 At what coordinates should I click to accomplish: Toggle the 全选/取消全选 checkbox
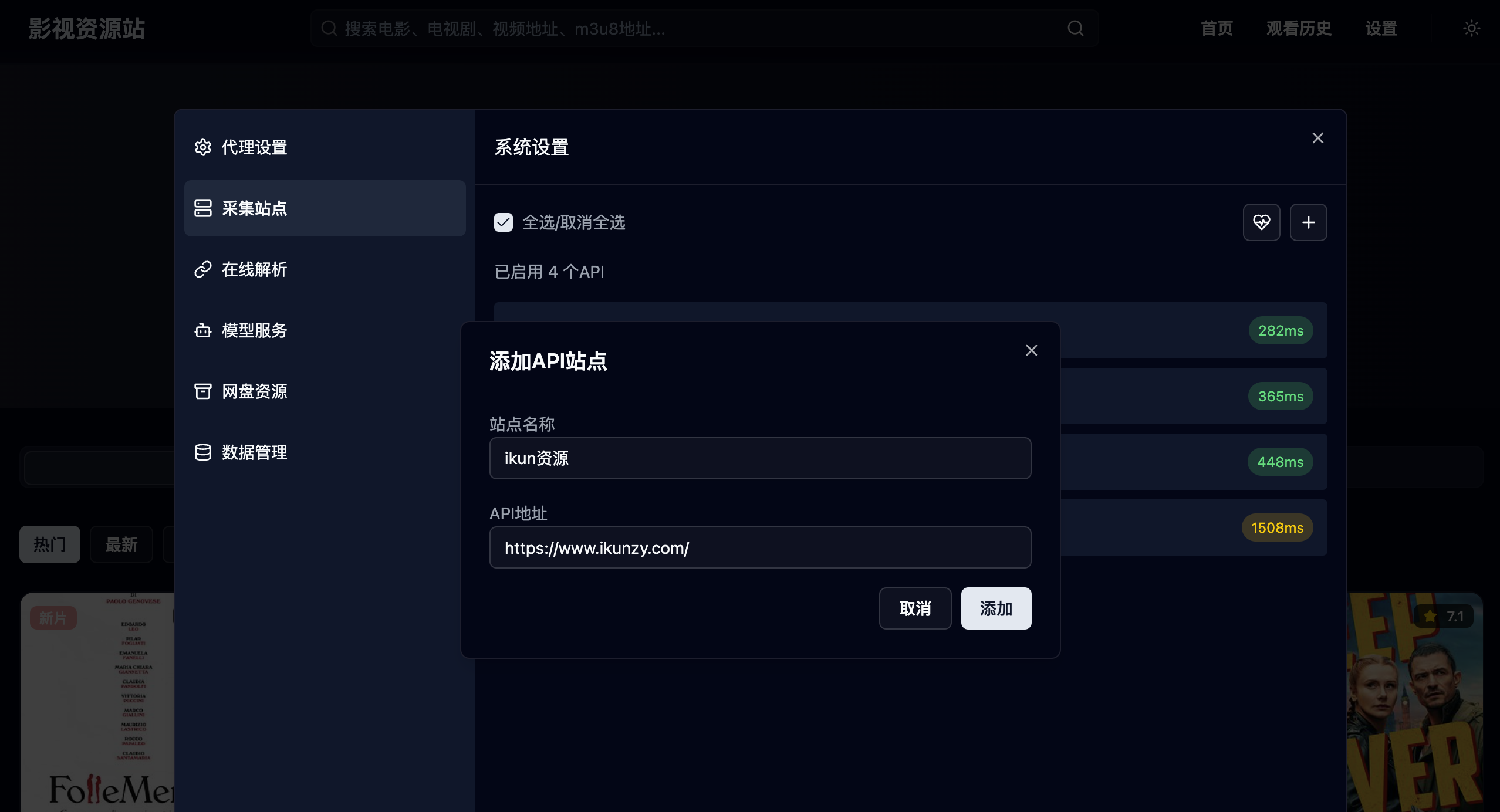(x=504, y=222)
